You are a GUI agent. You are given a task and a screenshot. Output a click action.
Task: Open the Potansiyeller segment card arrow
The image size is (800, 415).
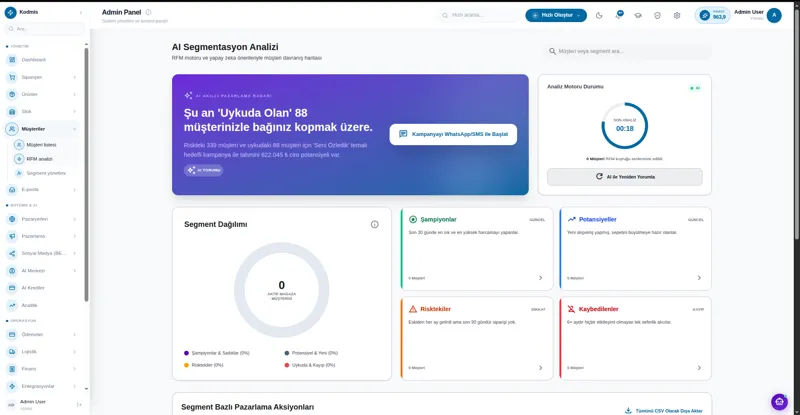(x=699, y=278)
